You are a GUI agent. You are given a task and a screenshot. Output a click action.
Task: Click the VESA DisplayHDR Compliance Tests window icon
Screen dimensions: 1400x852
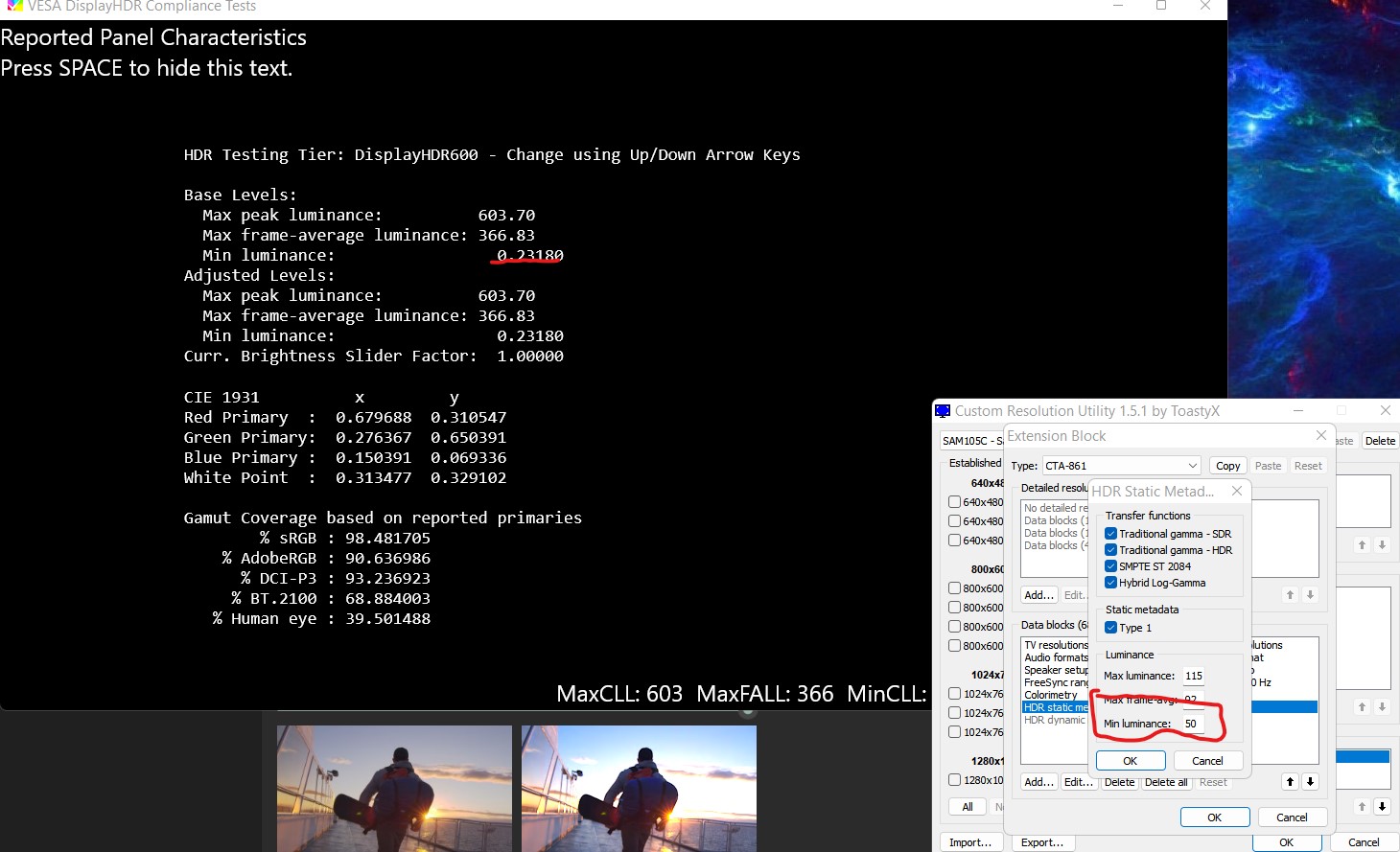pyautogui.click(x=14, y=6)
